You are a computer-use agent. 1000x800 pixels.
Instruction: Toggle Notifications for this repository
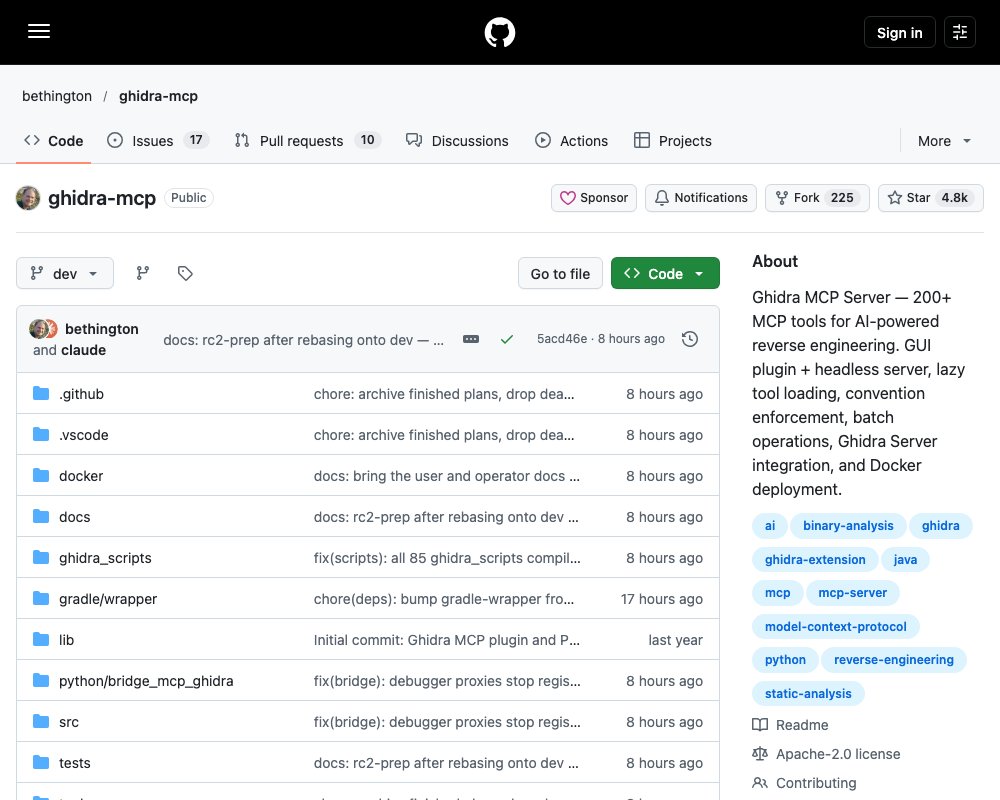tap(701, 198)
